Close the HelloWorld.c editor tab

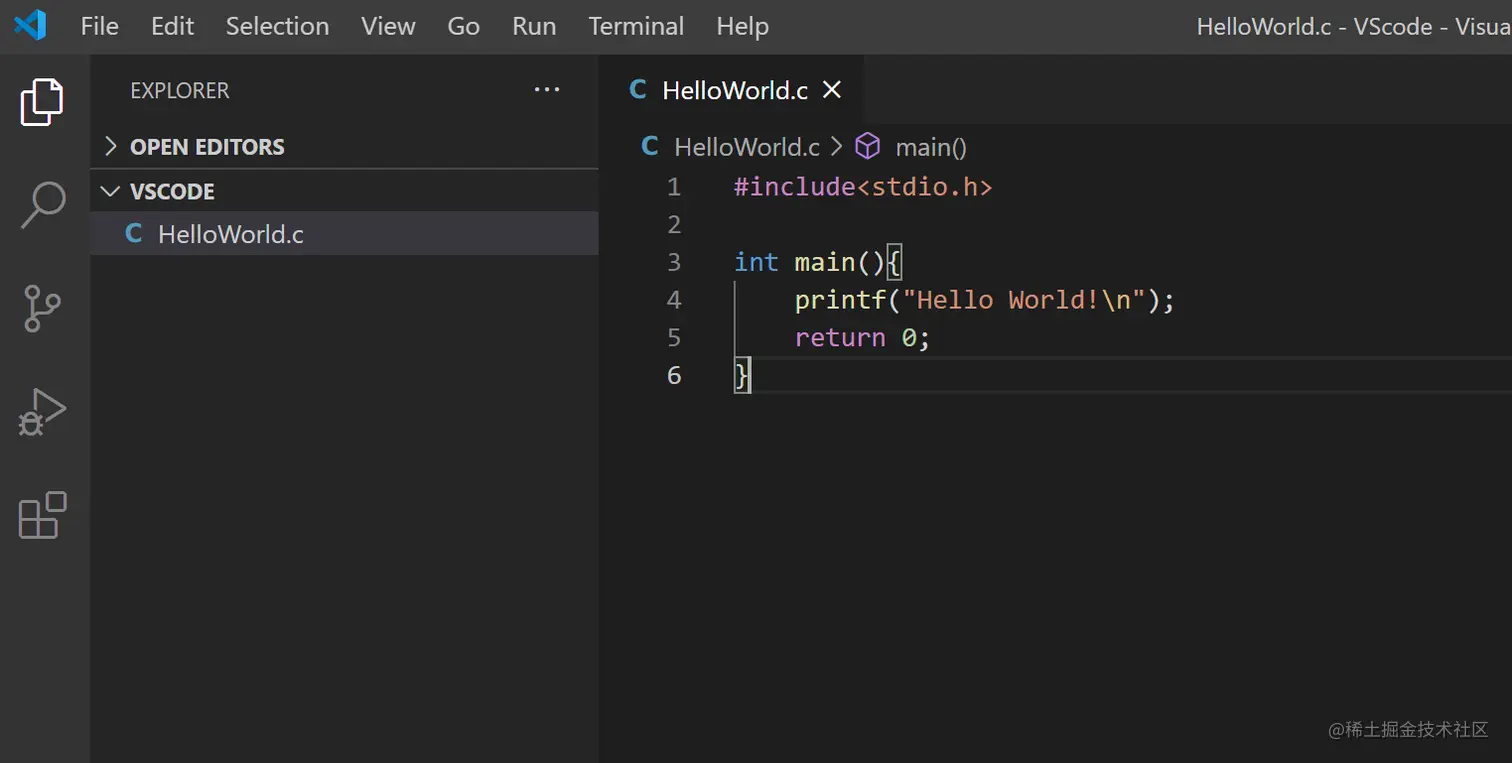click(831, 90)
